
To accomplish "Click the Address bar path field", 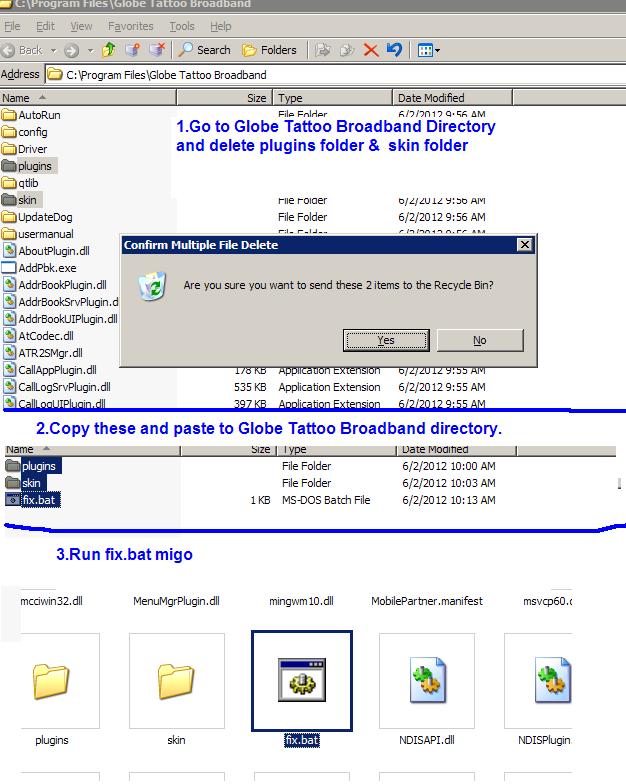I will [x=336, y=75].
